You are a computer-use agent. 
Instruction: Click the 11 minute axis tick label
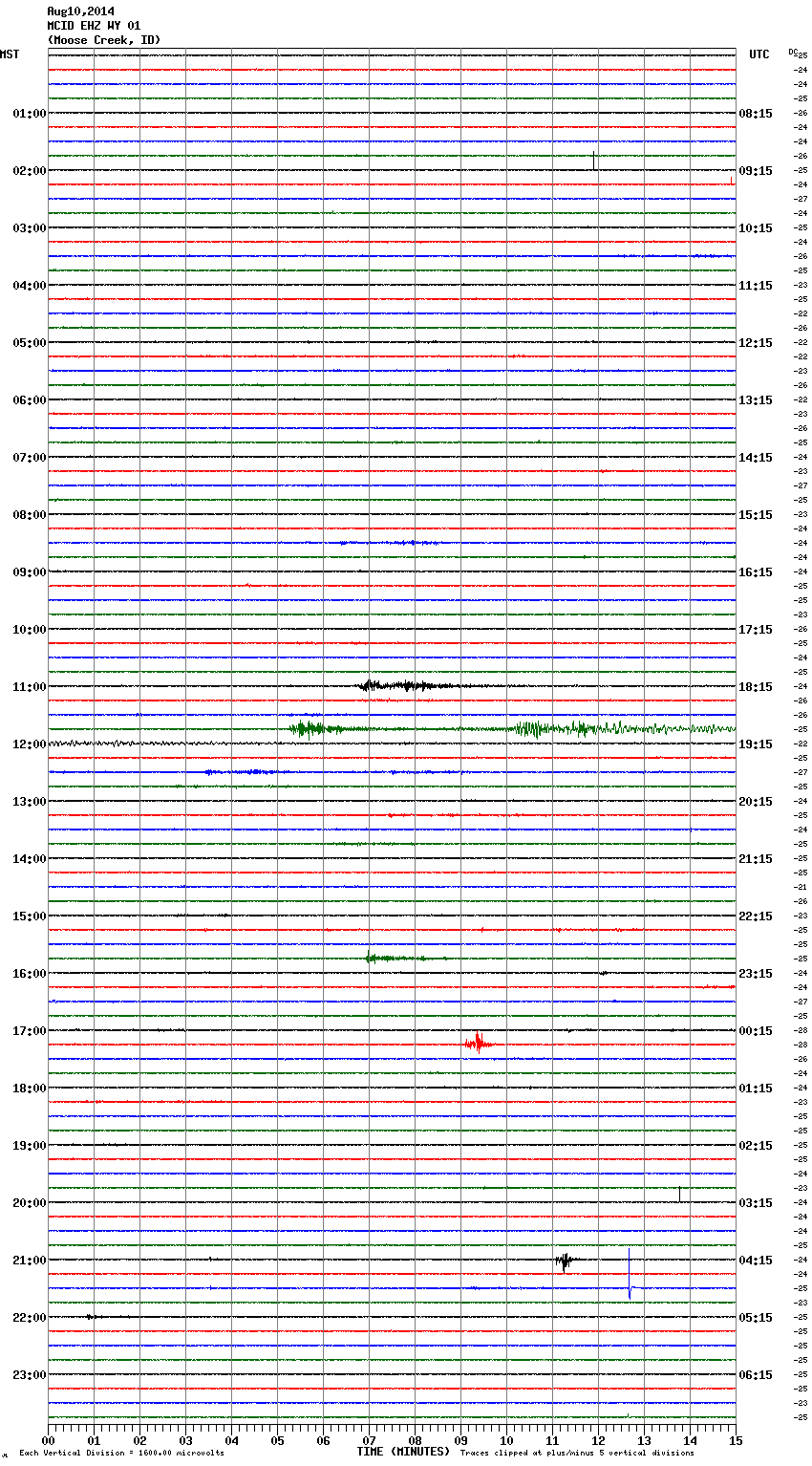553,1440
